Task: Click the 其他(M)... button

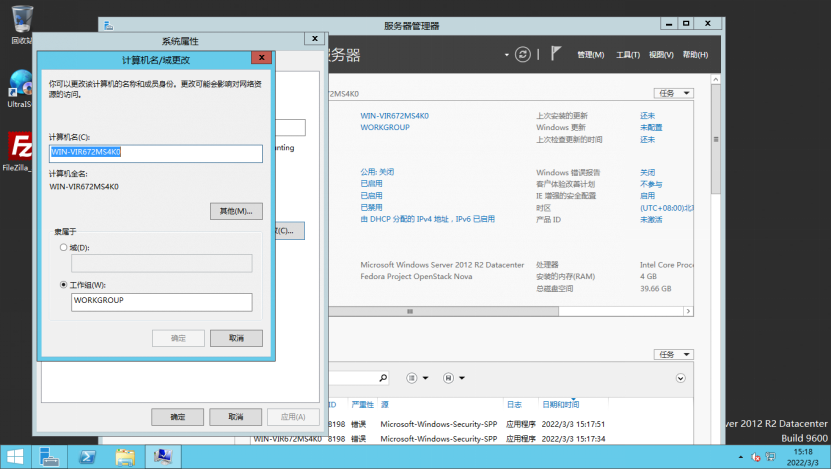Action: pos(236,211)
